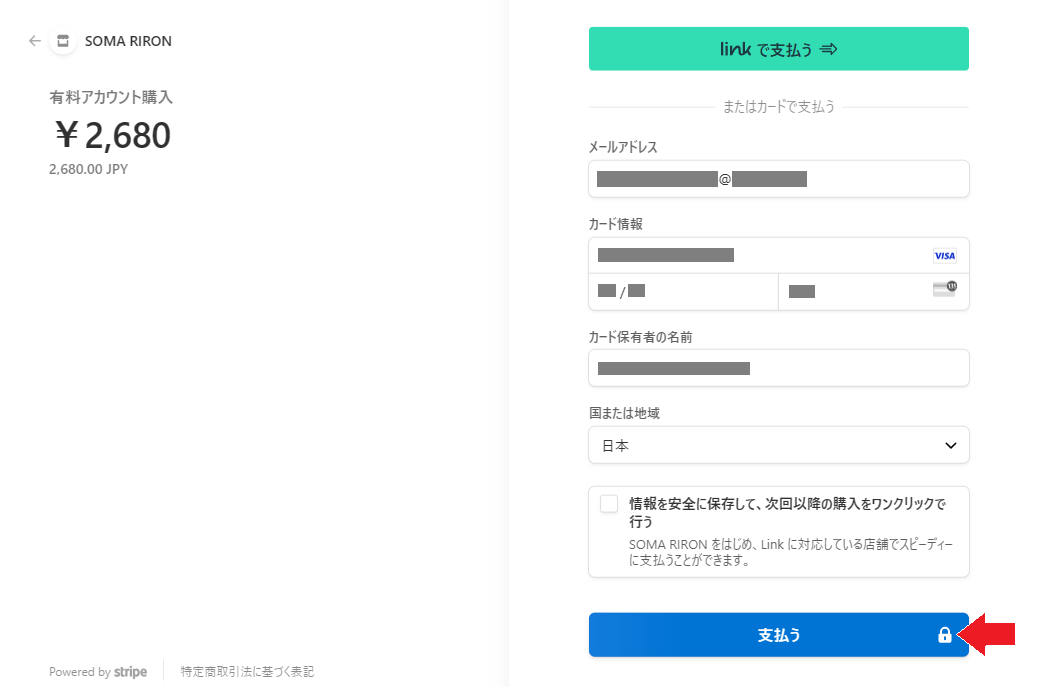Pay using the green link で支払う button
Image resolution: width=1045 pixels, height=687 pixels.
[778, 49]
